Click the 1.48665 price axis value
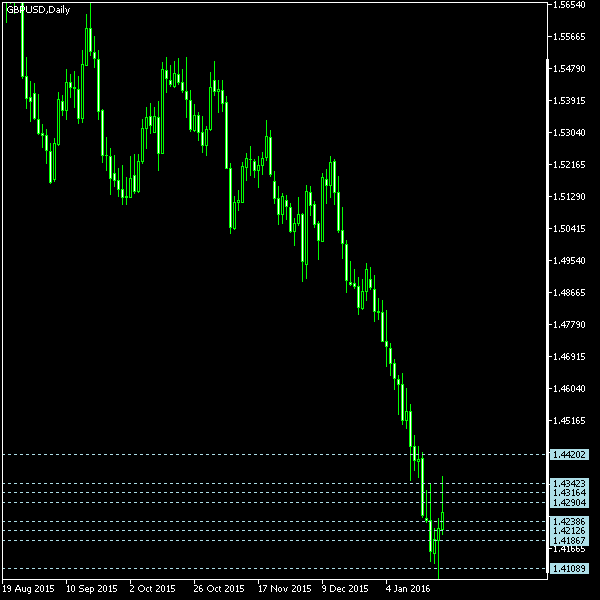The width and height of the screenshot is (600, 600). (x=569, y=292)
